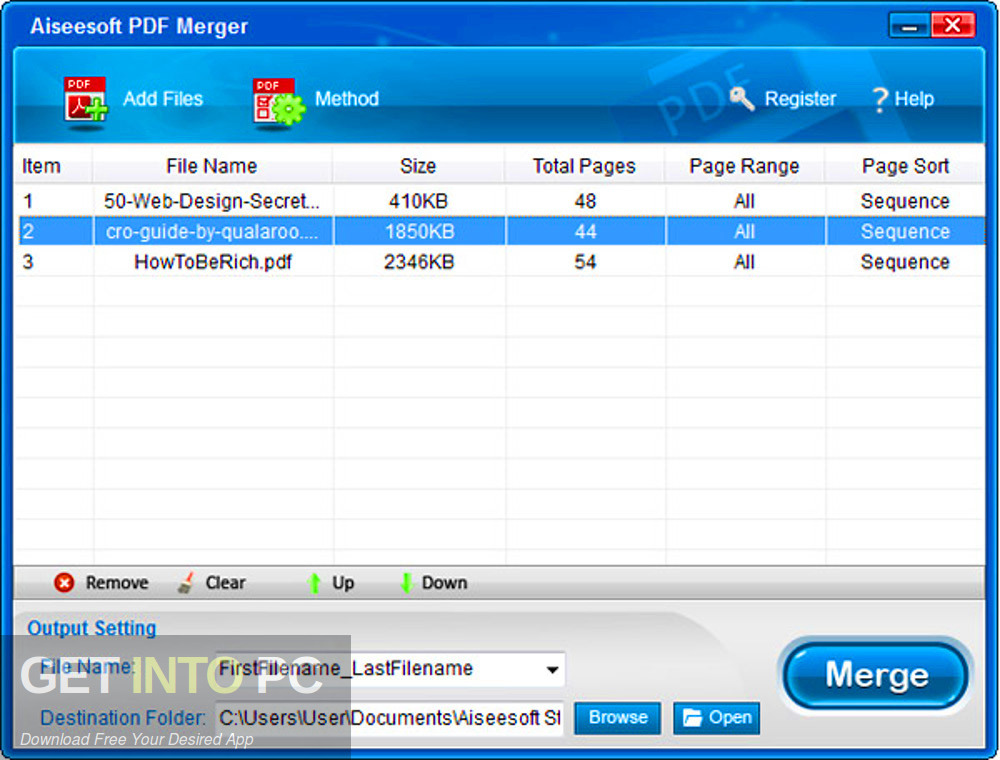Click the 1850KB size cell
The height and width of the screenshot is (760, 1000).
(419, 231)
